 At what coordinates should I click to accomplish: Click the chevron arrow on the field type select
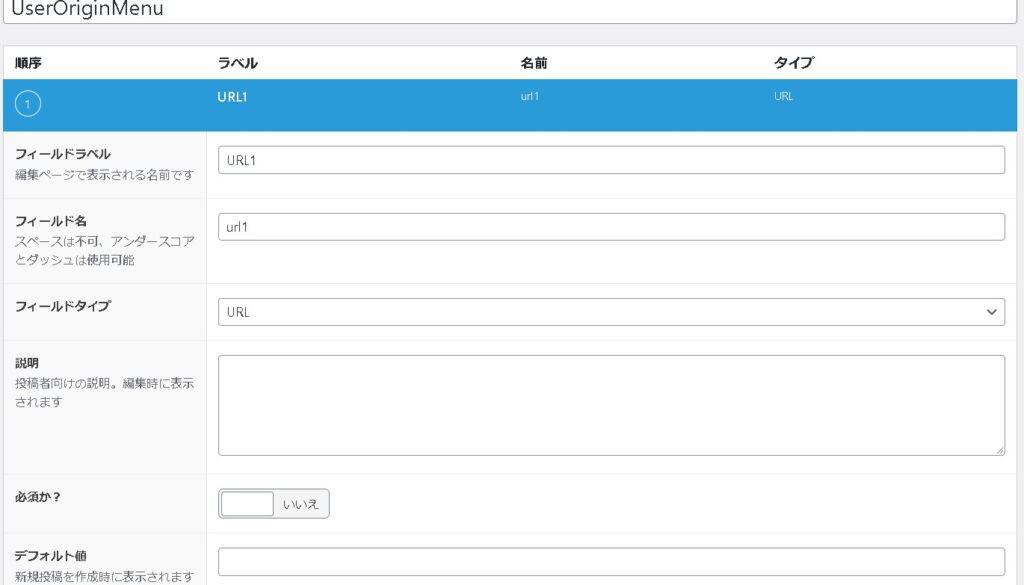click(991, 312)
